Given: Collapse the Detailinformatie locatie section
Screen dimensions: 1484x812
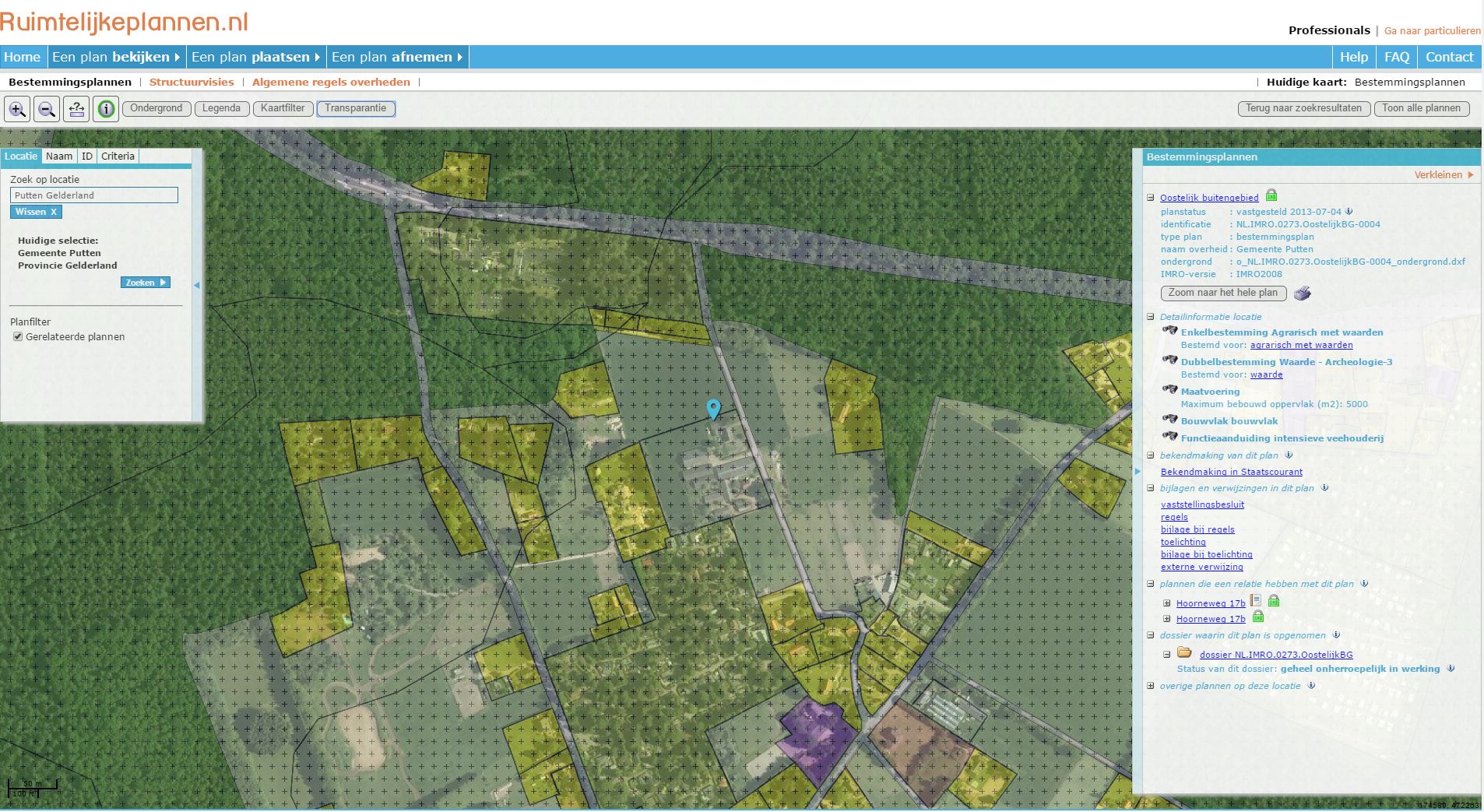Looking at the screenshot, I should tap(1151, 317).
